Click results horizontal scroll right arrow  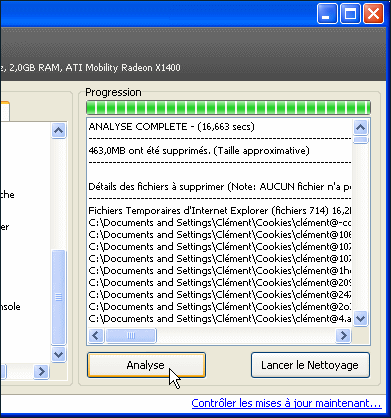[343, 335]
